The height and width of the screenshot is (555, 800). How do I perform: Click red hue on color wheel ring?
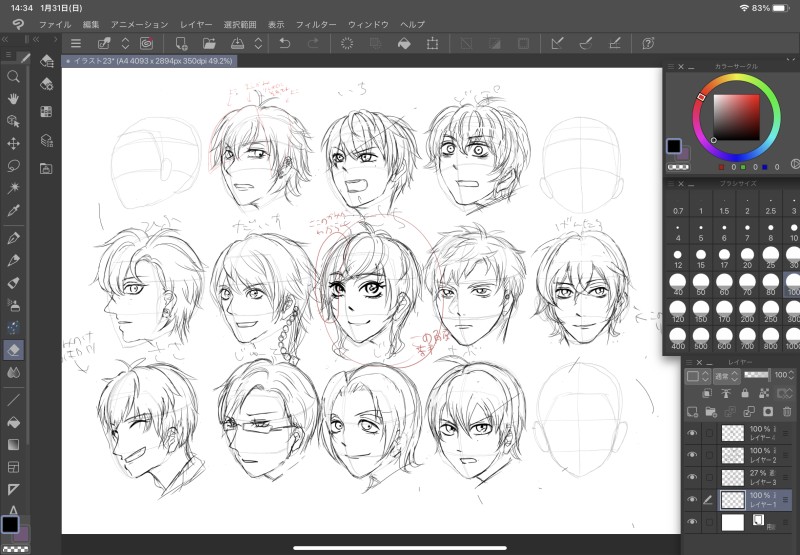coord(702,97)
